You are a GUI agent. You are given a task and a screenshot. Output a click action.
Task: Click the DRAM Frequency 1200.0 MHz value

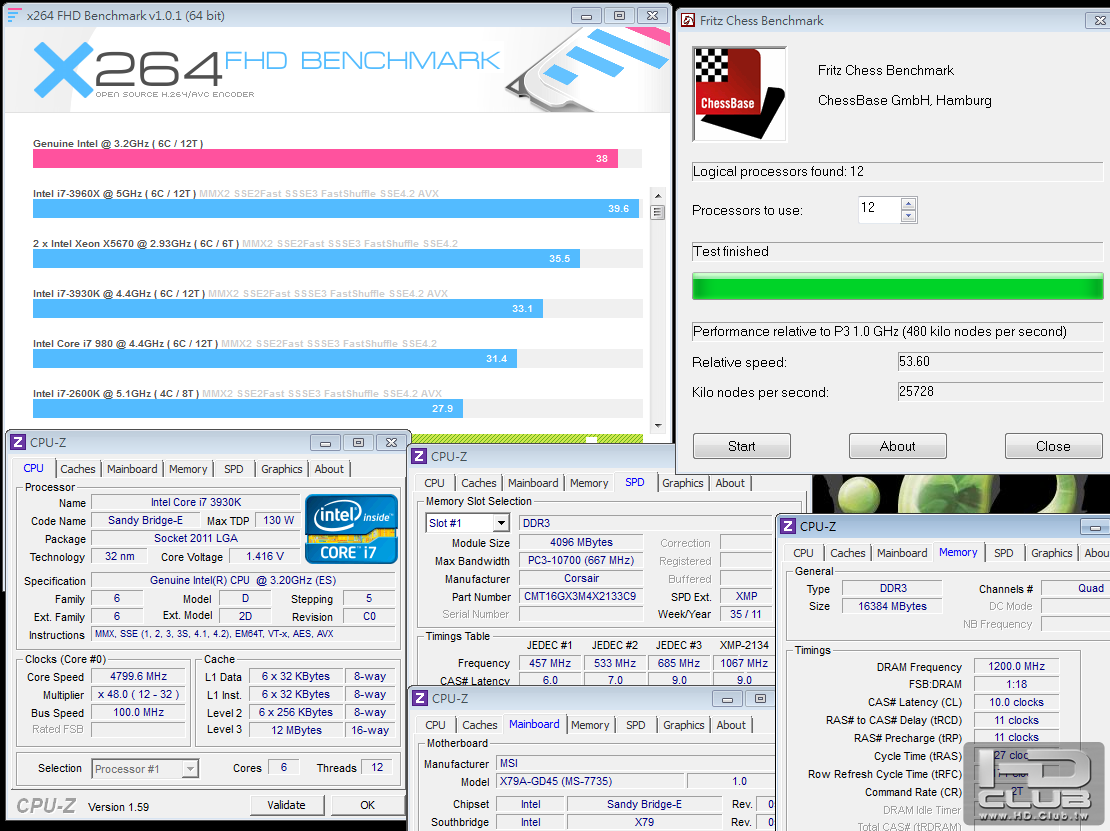point(1016,666)
